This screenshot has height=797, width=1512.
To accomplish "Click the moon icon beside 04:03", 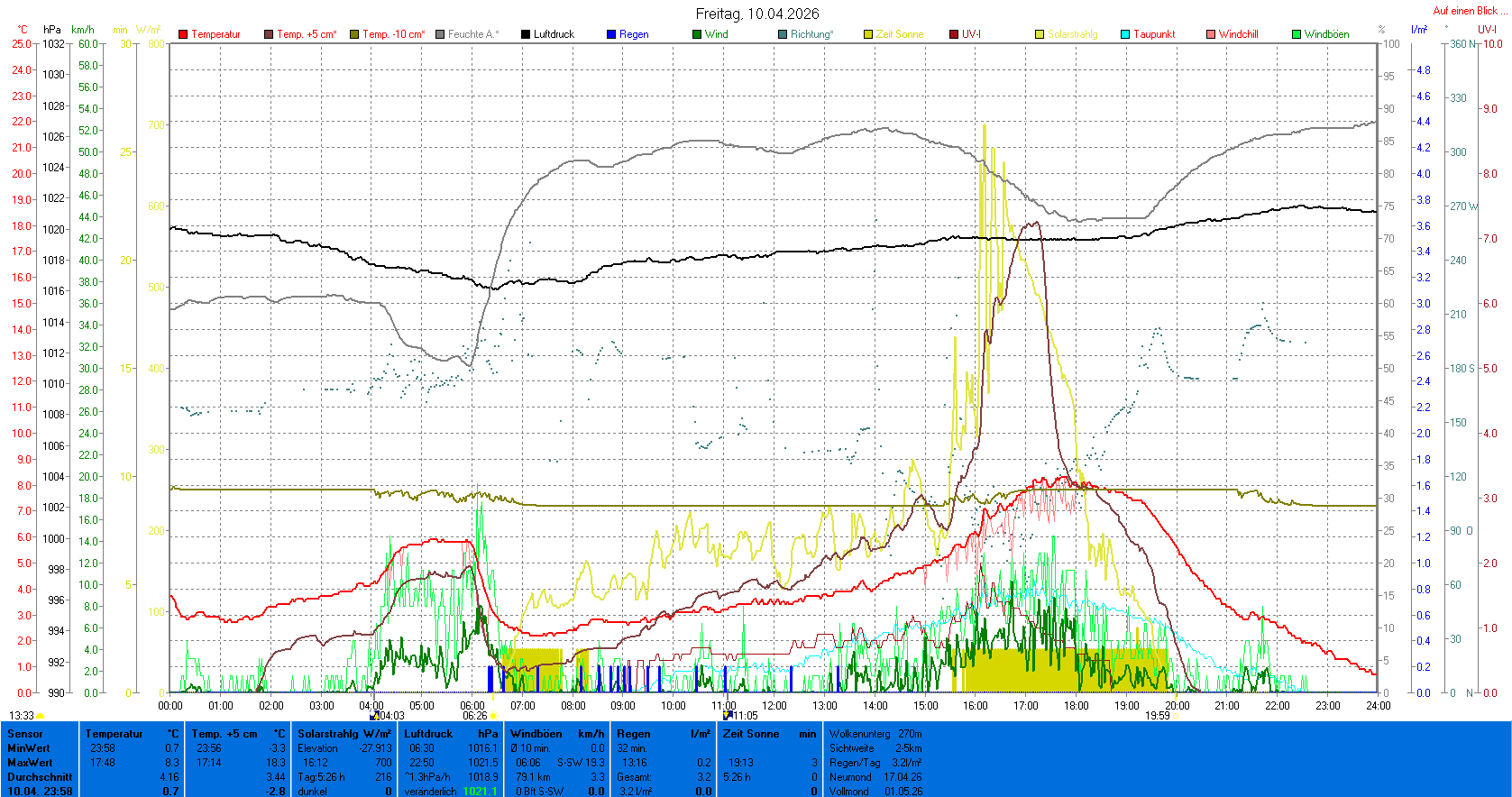I will tap(374, 716).
